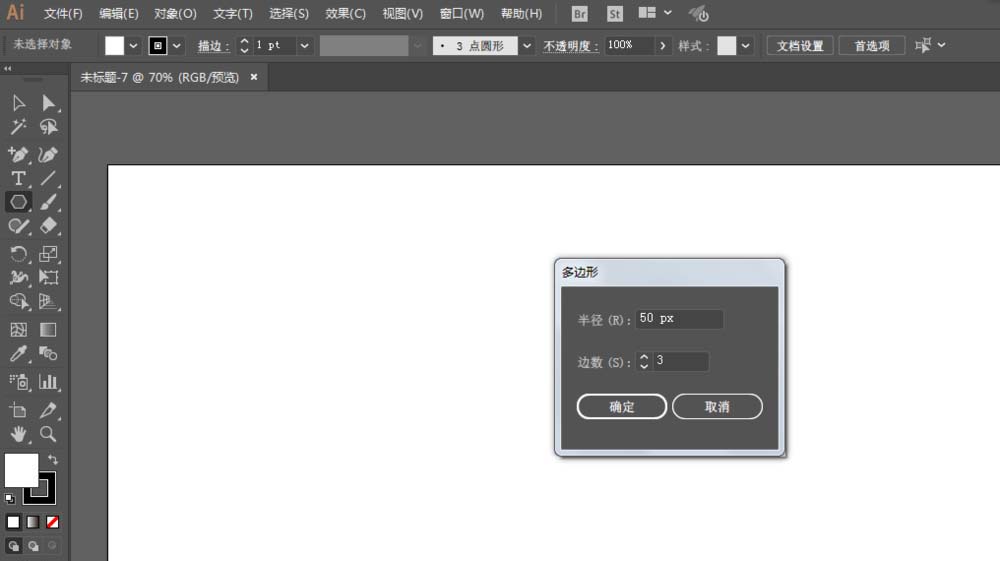The height and width of the screenshot is (561, 1000).
Task: Select the Column Graph tool
Action: 48,382
